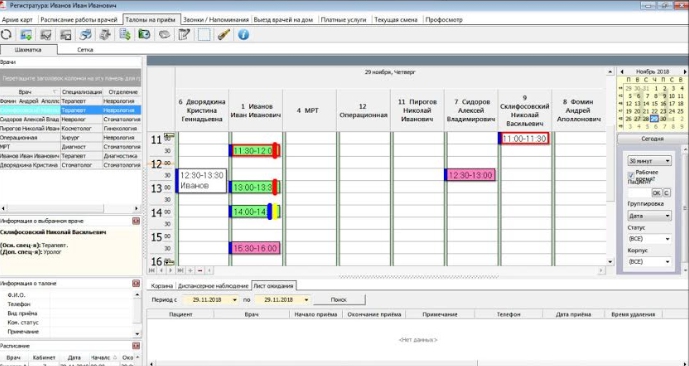Screen dimensions: 689x366
Task: Click the notepad with pencil toolbar icon
Action: coord(184,34)
